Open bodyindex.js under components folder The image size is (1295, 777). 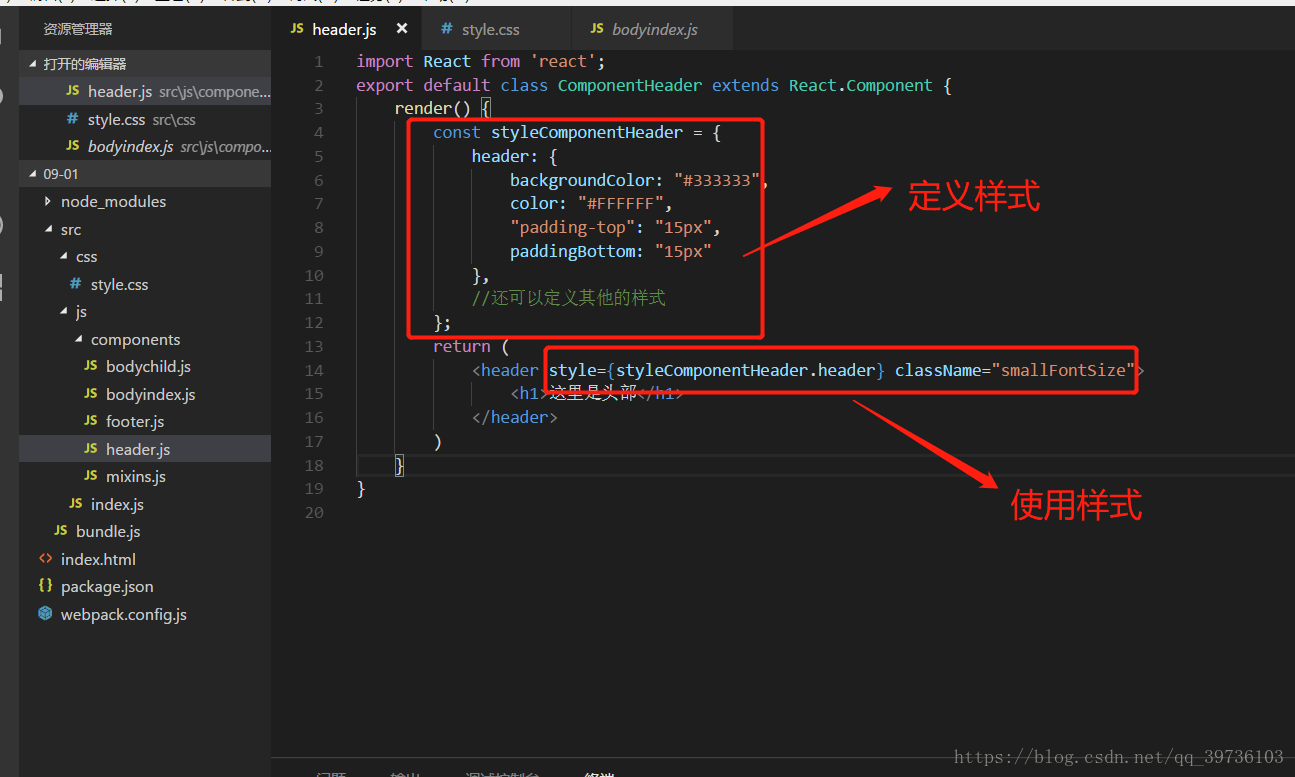click(150, 395)
